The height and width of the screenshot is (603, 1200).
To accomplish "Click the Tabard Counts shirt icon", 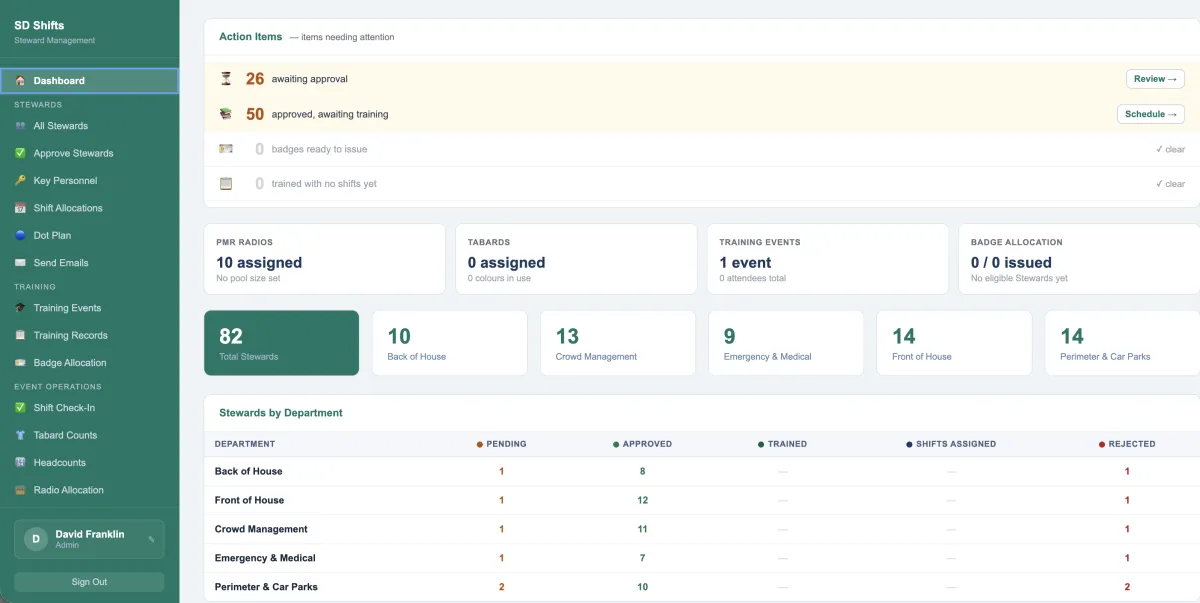I will pos(20,435).
